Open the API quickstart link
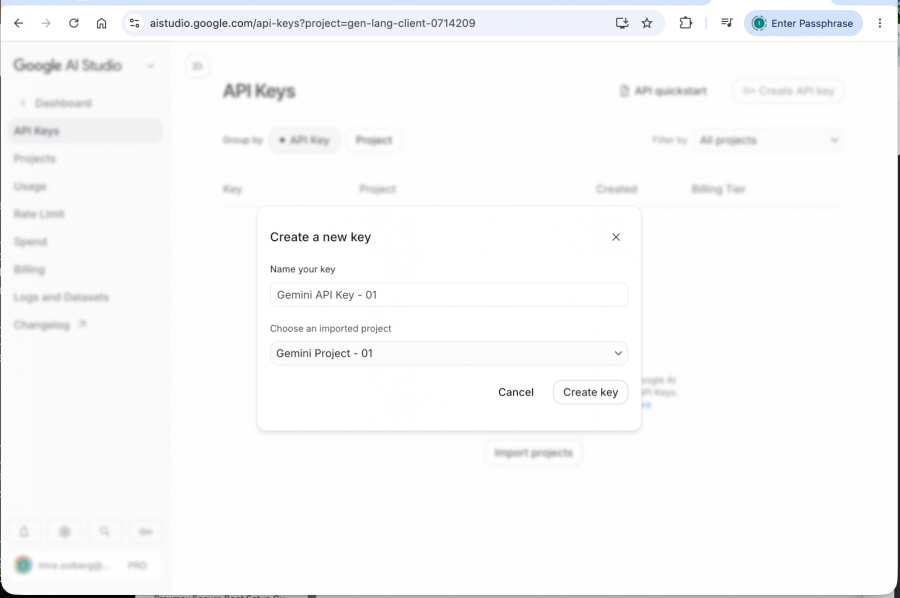The height and width of the screenshot is (598, 900). tap(663, 91)
